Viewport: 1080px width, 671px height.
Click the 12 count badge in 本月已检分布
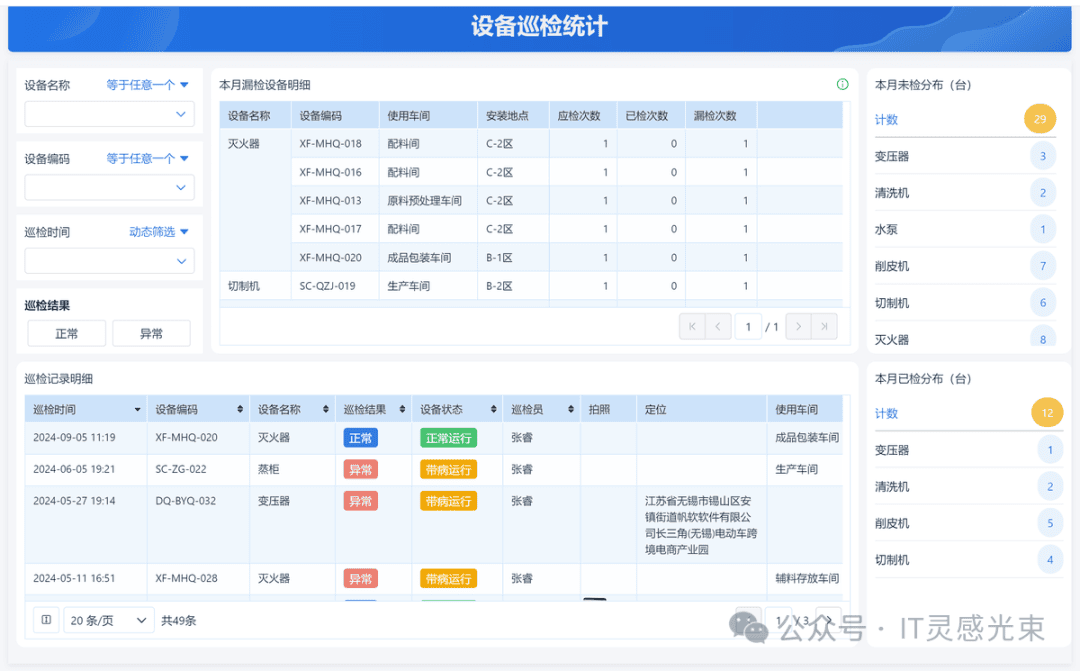click(x=1047, y=413)
